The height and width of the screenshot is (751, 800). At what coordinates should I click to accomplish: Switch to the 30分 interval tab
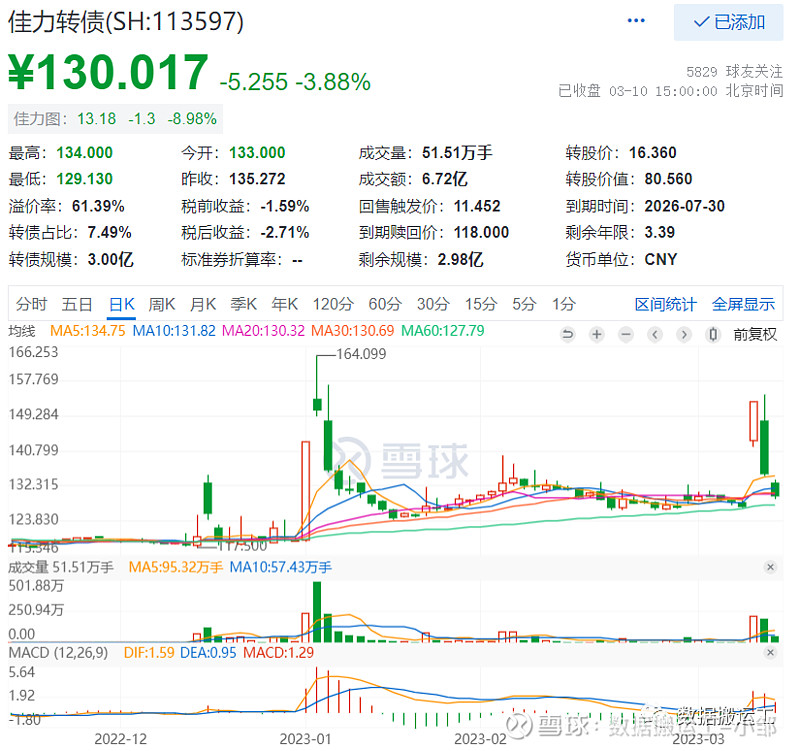click(433, 305)
